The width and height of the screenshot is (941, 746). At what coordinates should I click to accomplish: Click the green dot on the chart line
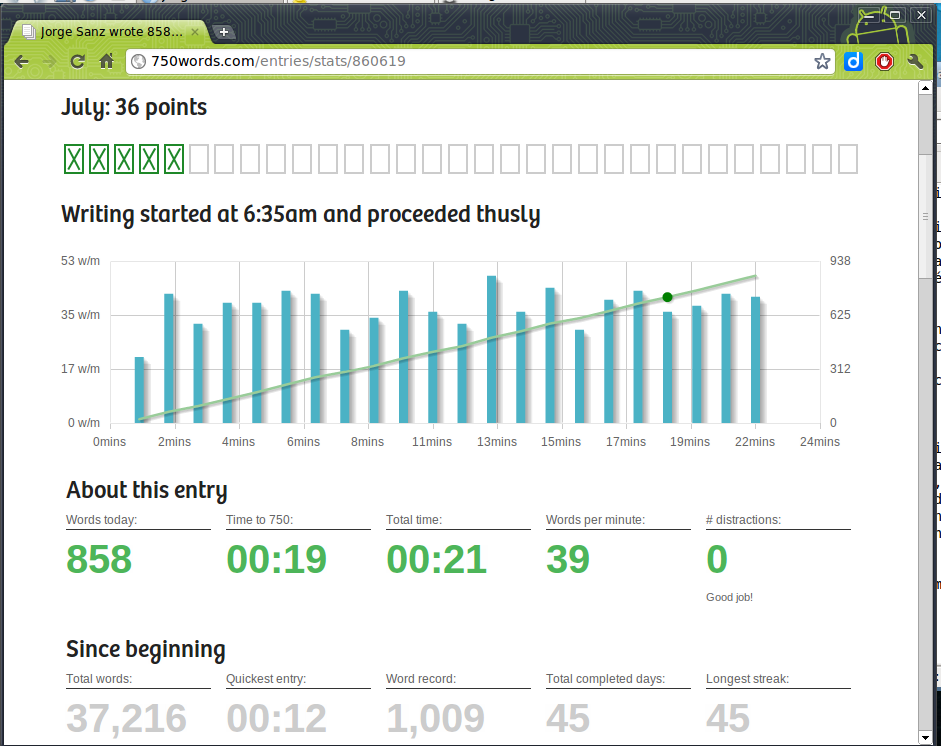click(667, 297)
